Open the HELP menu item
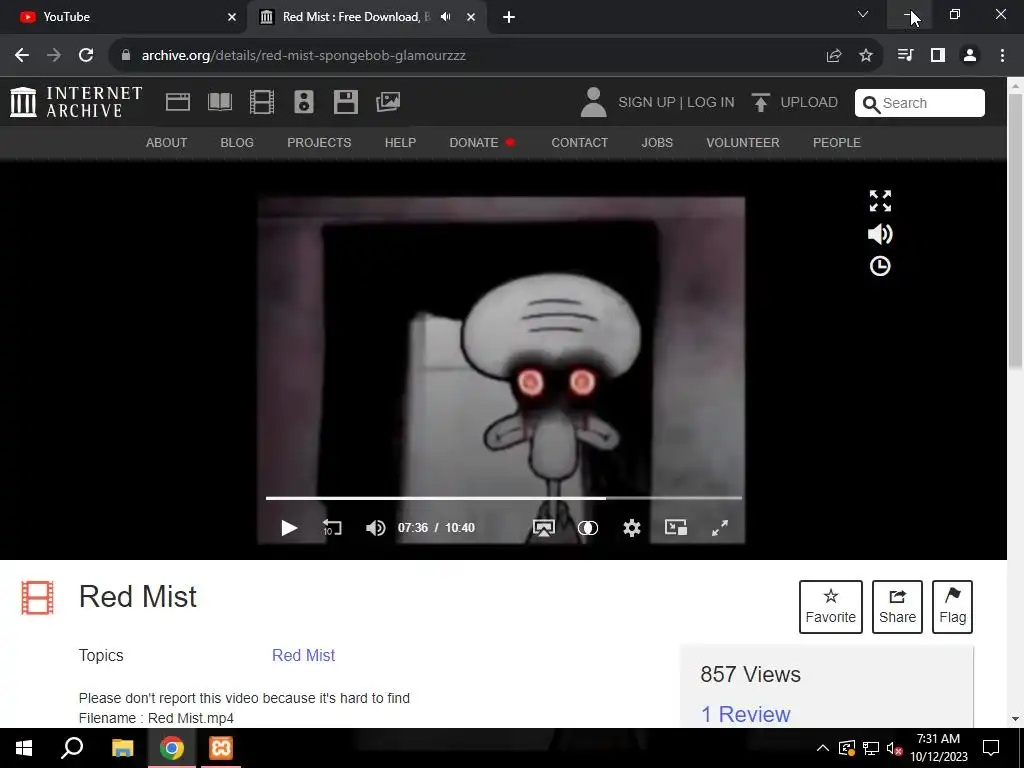 click(x=400, y=142)
